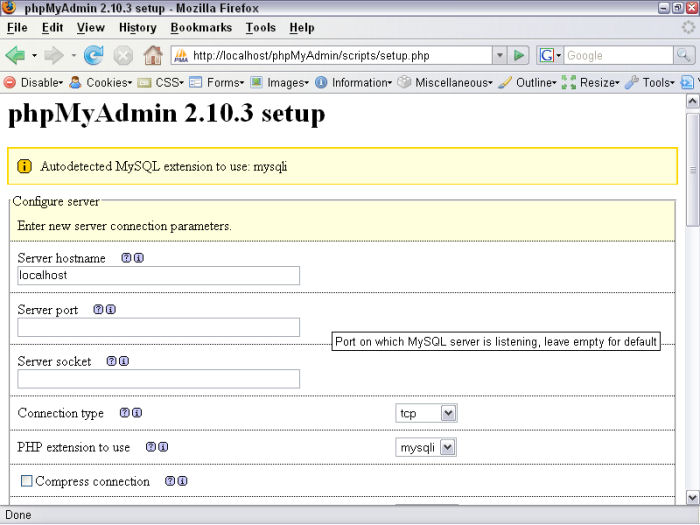Click the info icon for Connection type
The image size is (700, 525).
[x=137, y=413]
